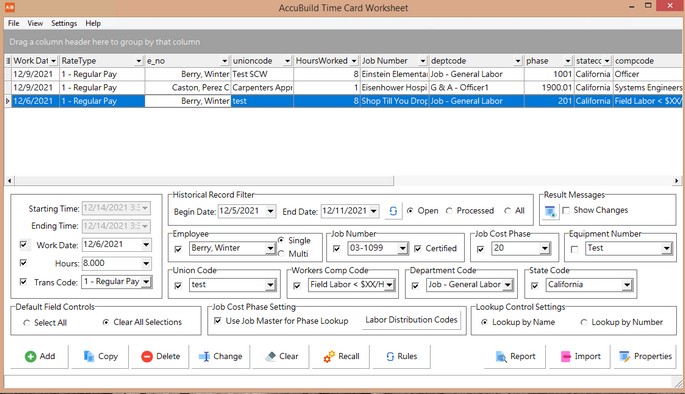Click the Clear eraser button
This screenshot has width=685, height=394.
point(281,356)
